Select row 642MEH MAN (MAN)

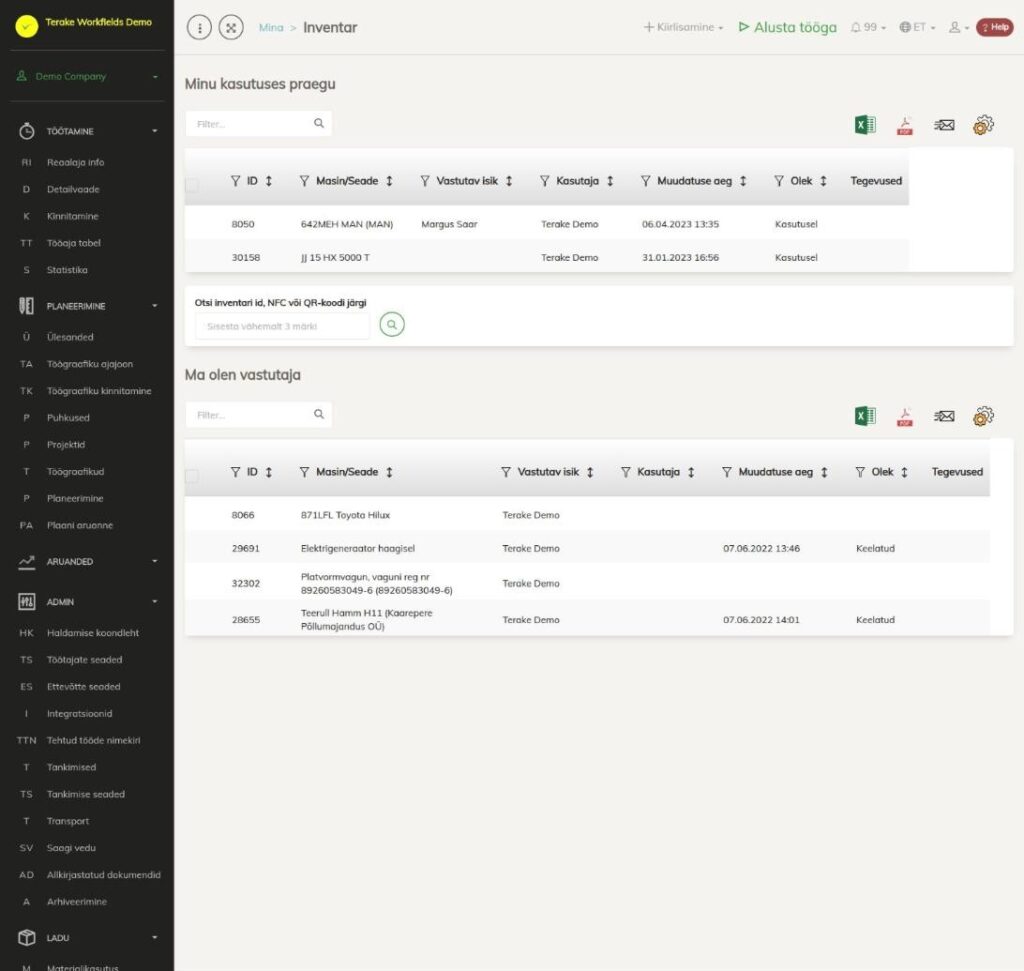pos(547,224)
